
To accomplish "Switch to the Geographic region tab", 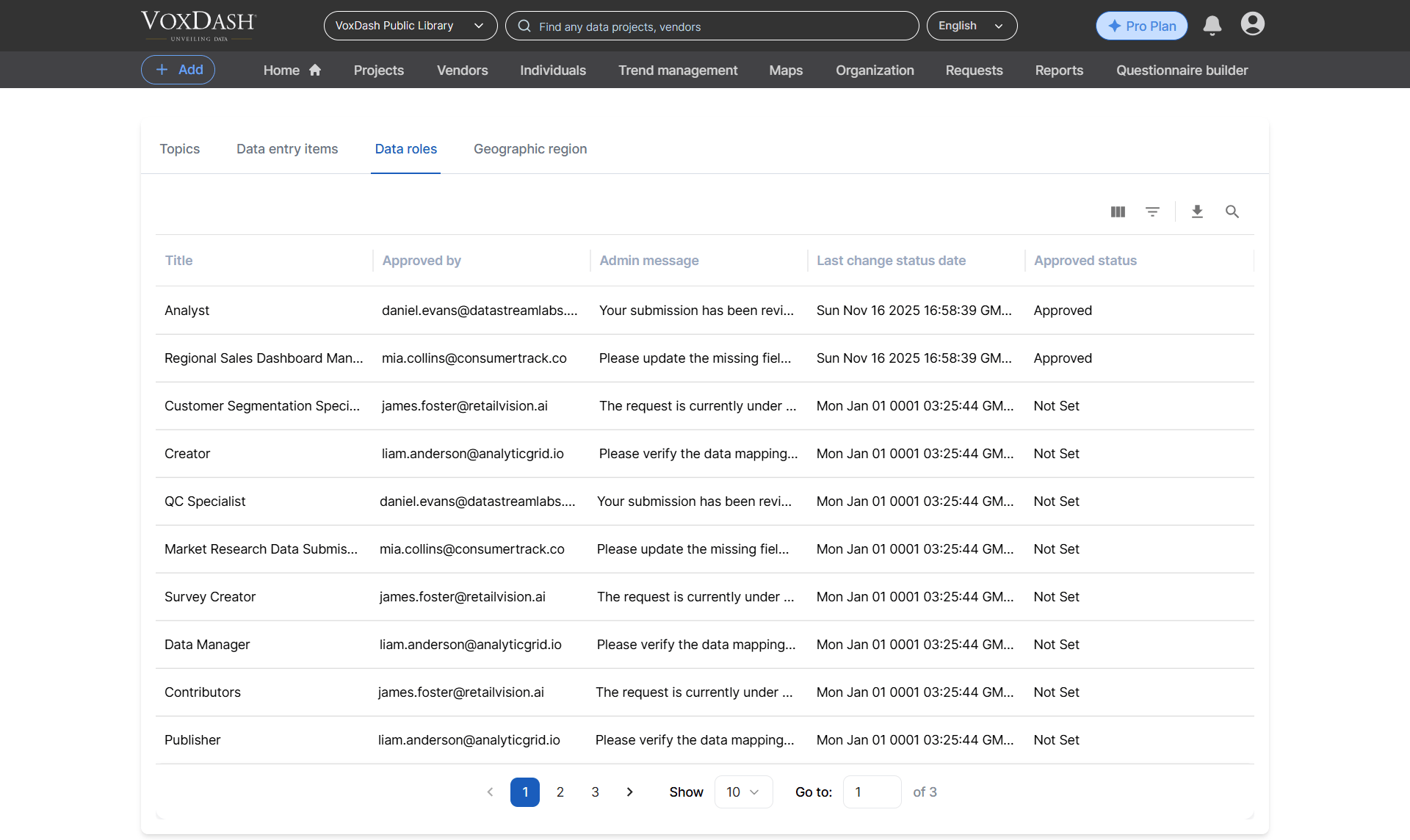I will coord(530,149).
